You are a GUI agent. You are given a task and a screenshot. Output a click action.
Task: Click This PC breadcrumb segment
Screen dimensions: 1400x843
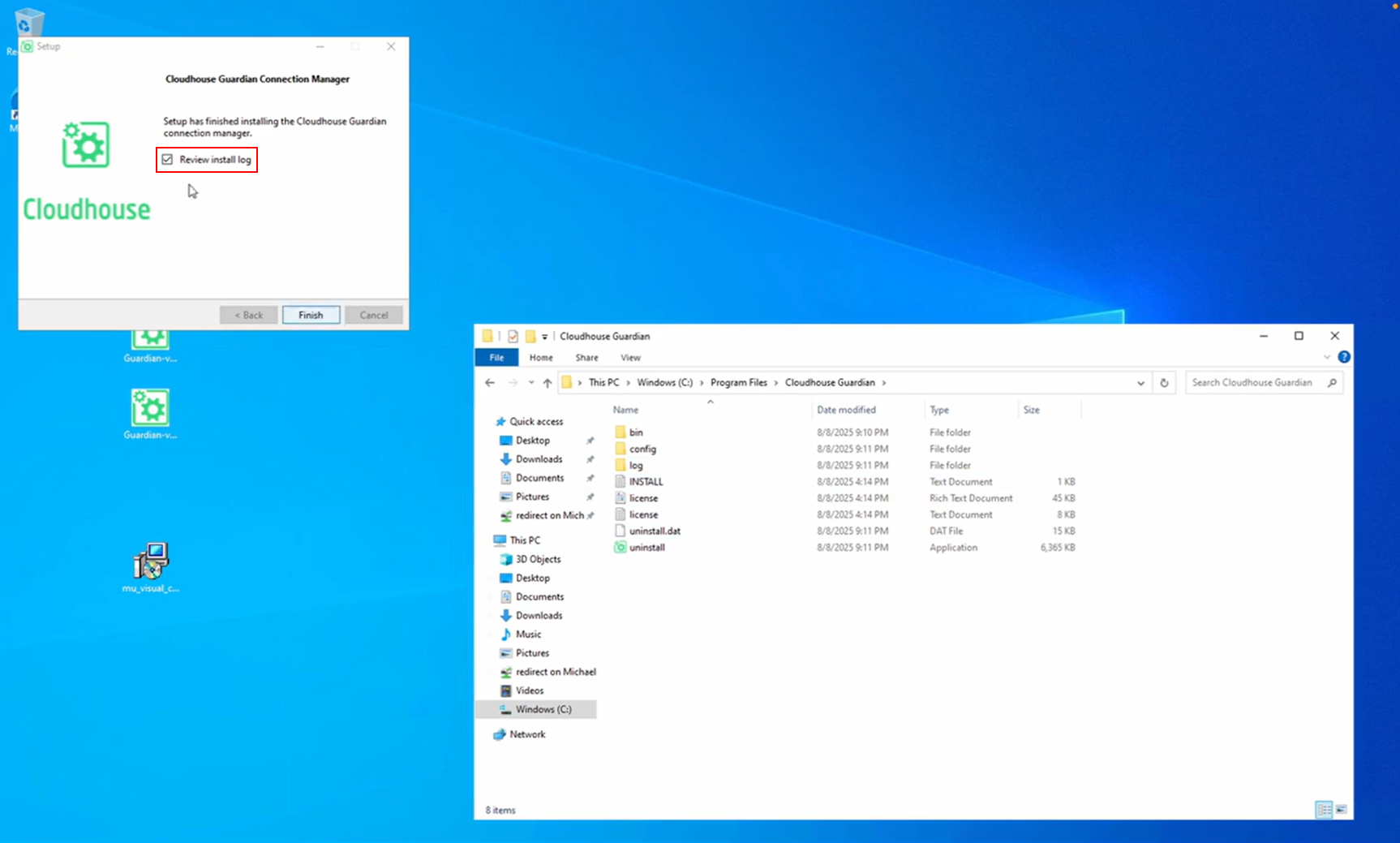603,383
